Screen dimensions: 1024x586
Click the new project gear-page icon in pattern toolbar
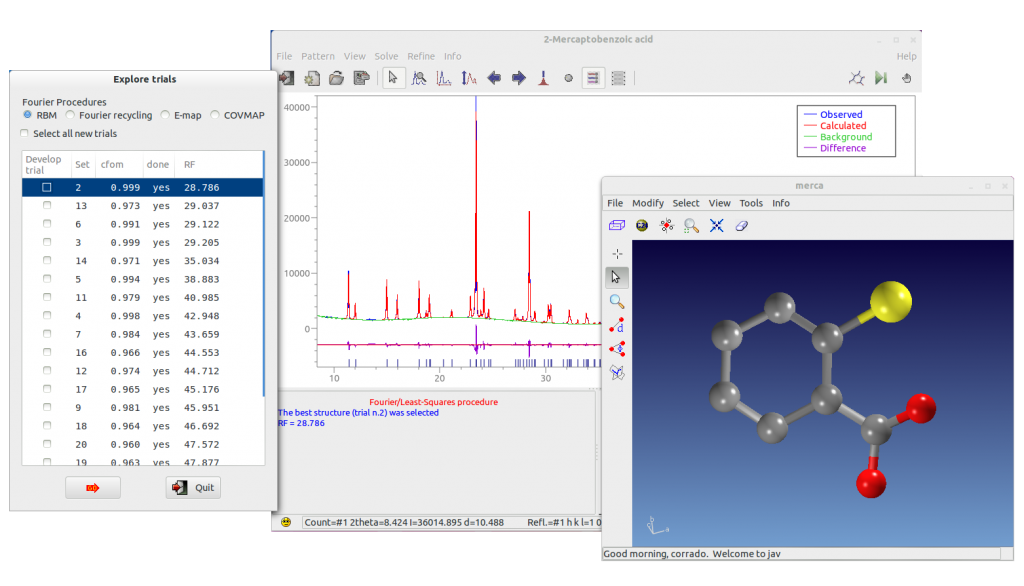[x=312, y=78]
